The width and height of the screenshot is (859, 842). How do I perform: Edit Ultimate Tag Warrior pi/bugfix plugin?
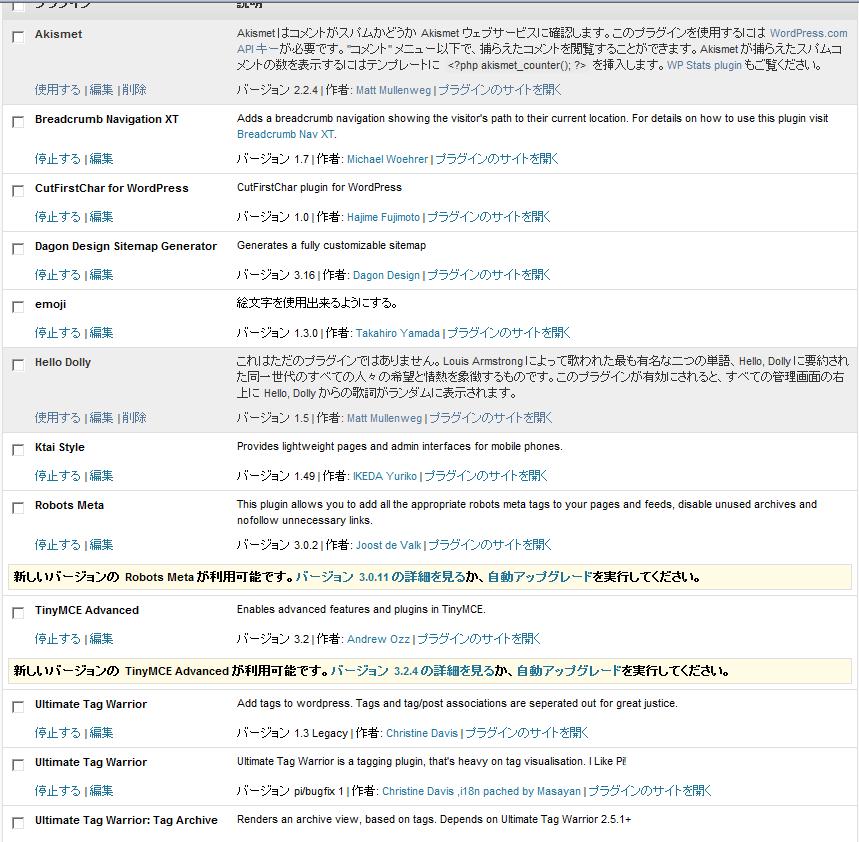[x=101, y=792]
